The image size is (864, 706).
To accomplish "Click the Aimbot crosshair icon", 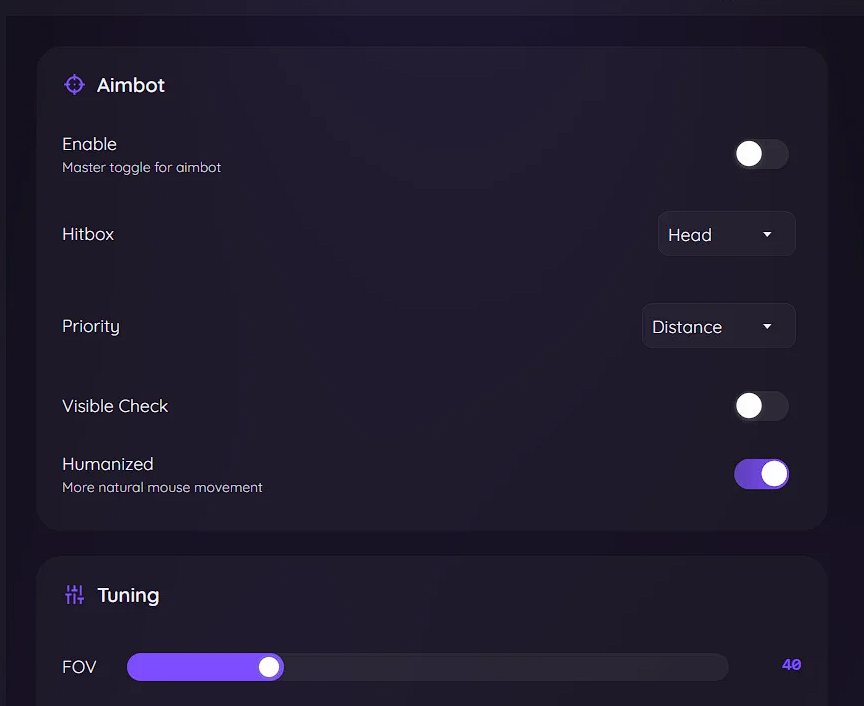I will pyautogui.click(x=74, y=85).
